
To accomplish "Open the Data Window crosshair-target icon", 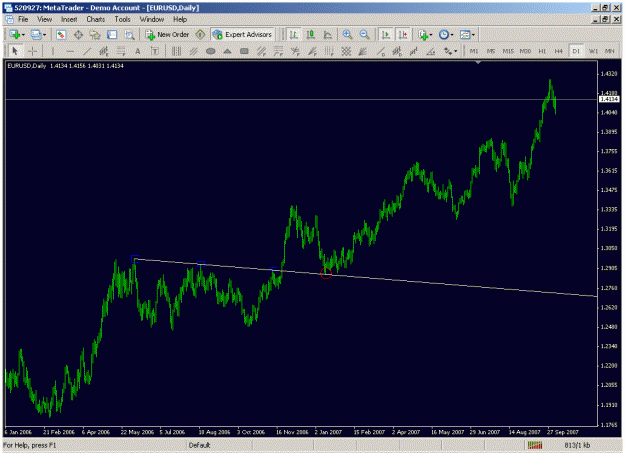I will 78,35.
